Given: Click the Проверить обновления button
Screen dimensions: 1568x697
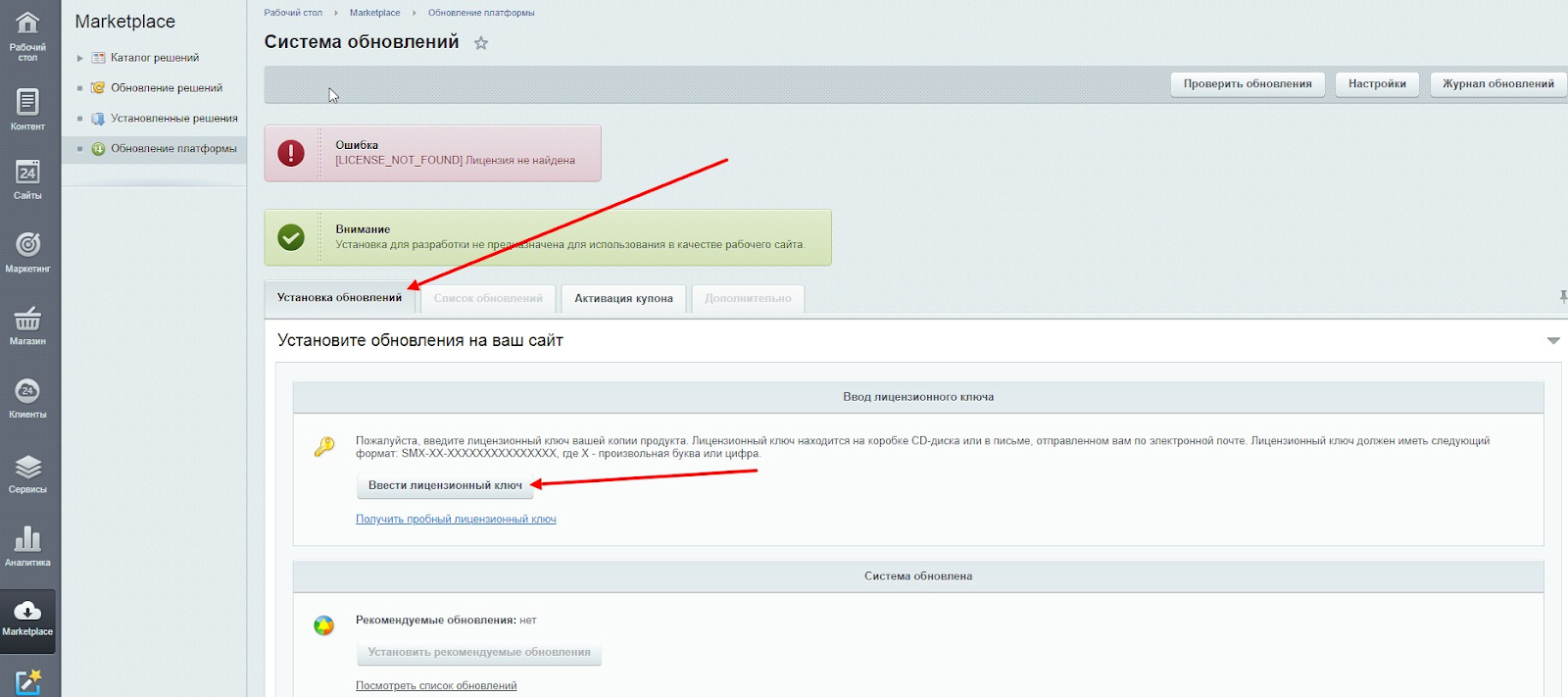Looking at the screenshot, I should click(x=1248, y=84).
